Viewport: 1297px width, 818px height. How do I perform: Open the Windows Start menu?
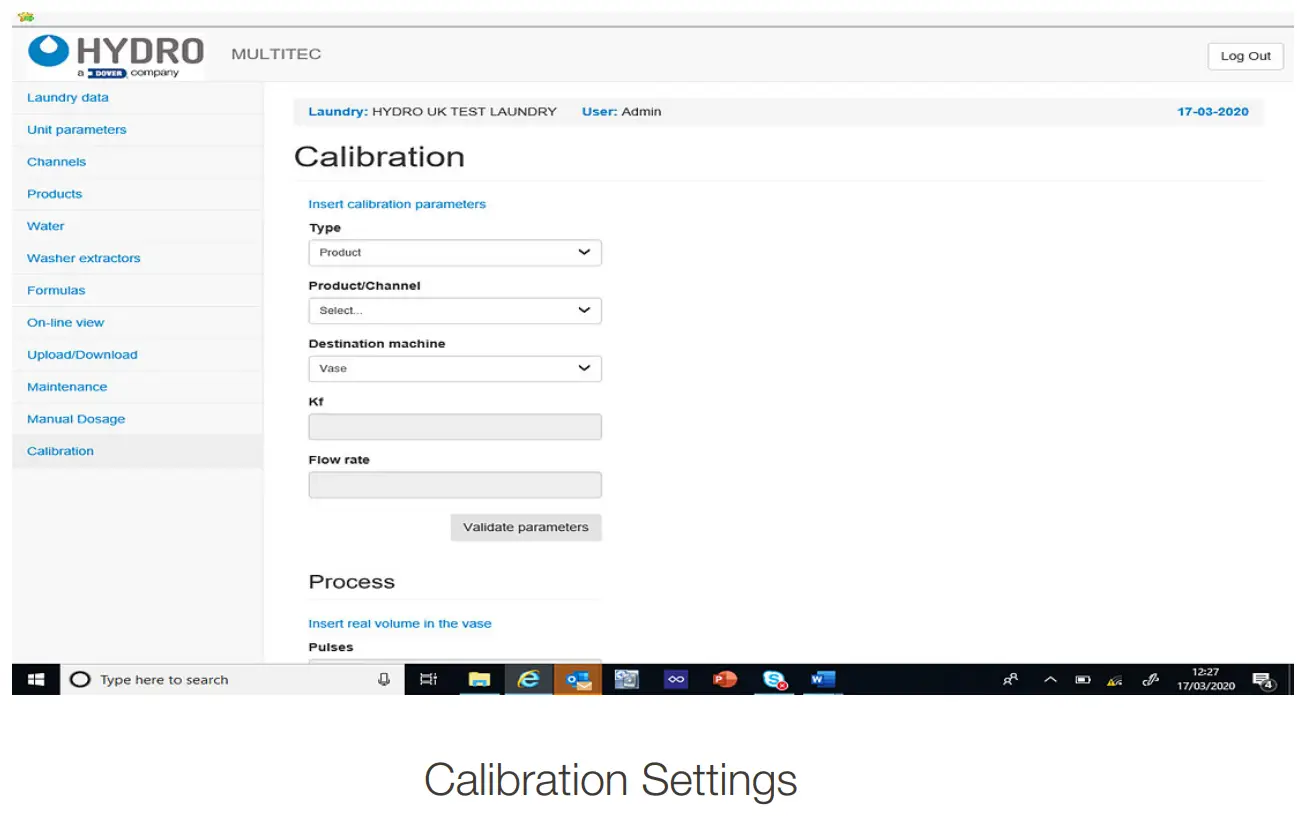(36, 679)
